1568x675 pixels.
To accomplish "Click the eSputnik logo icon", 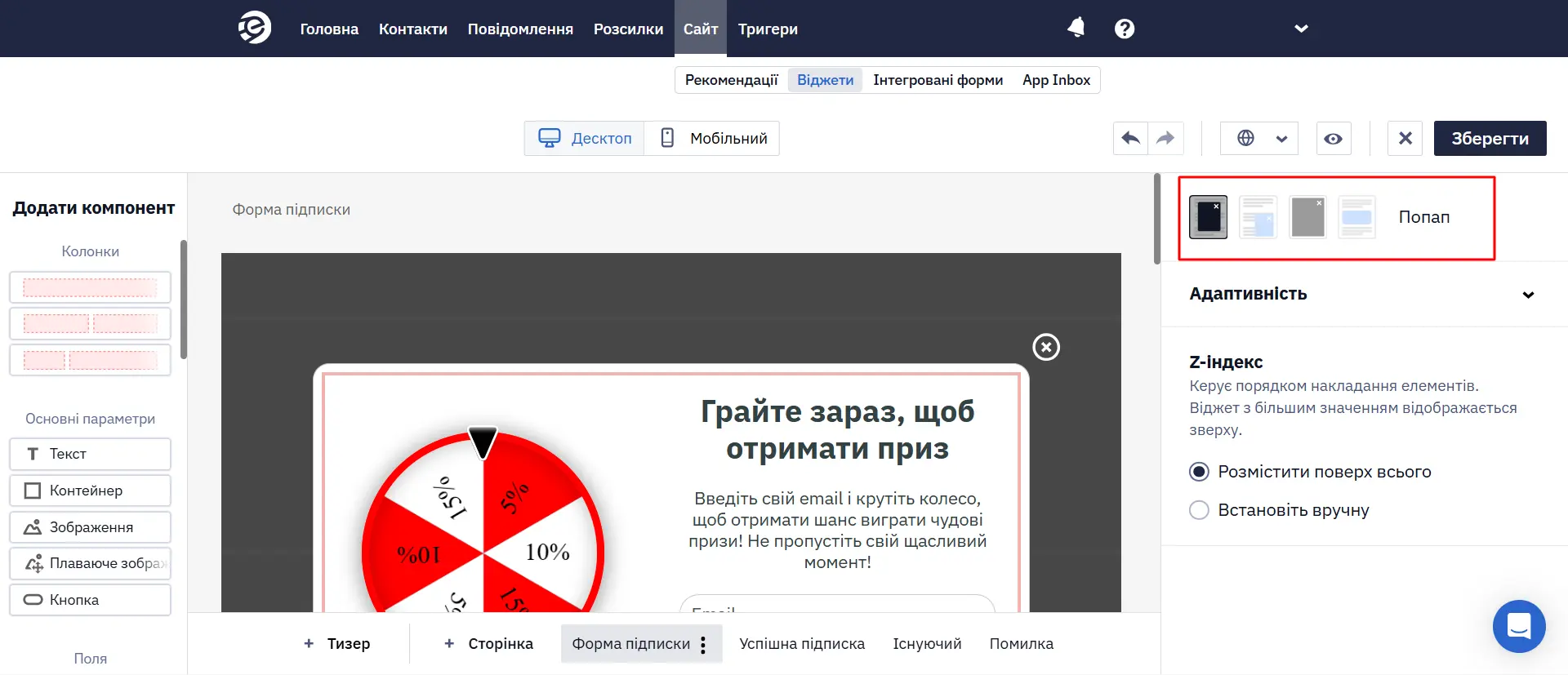I will (x=255, y=28).
